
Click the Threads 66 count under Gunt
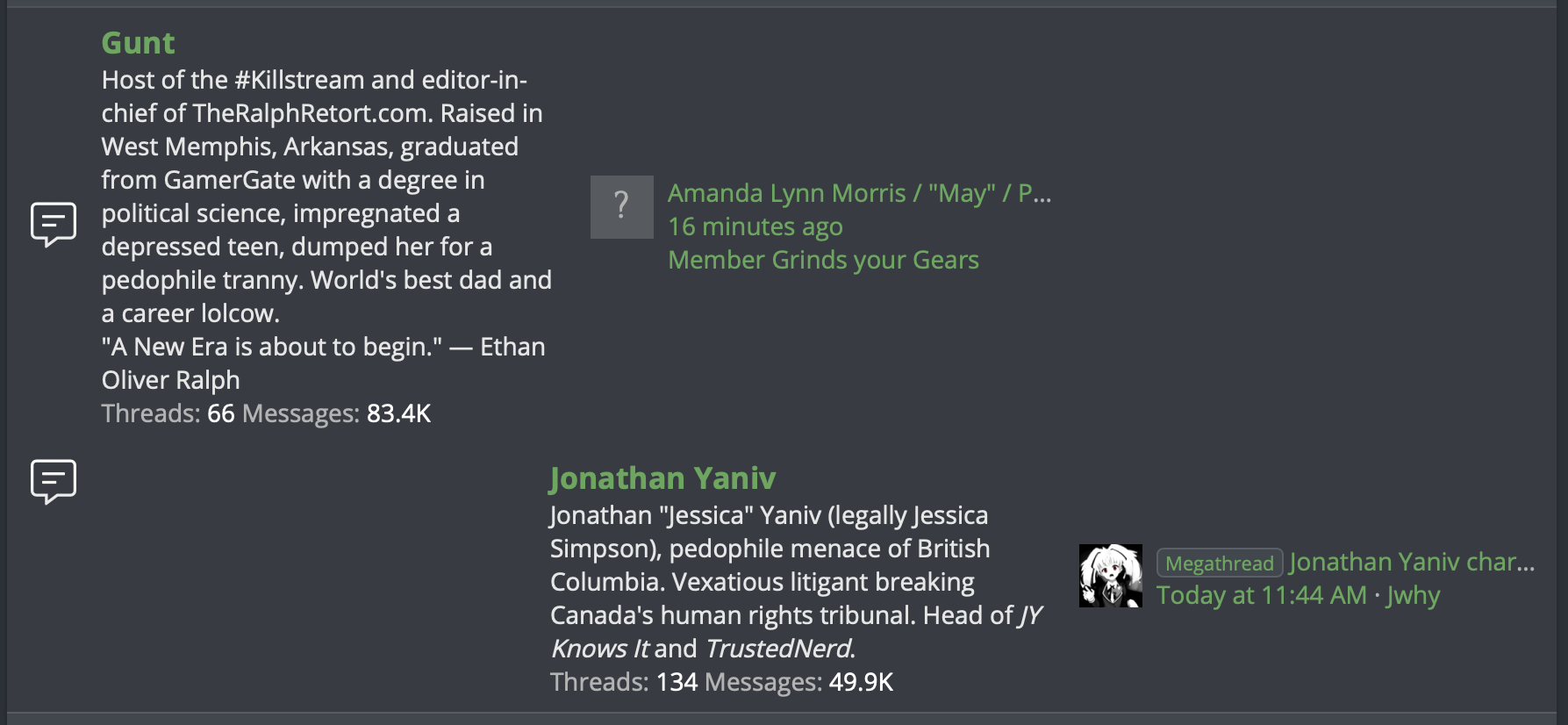point(168,413)
